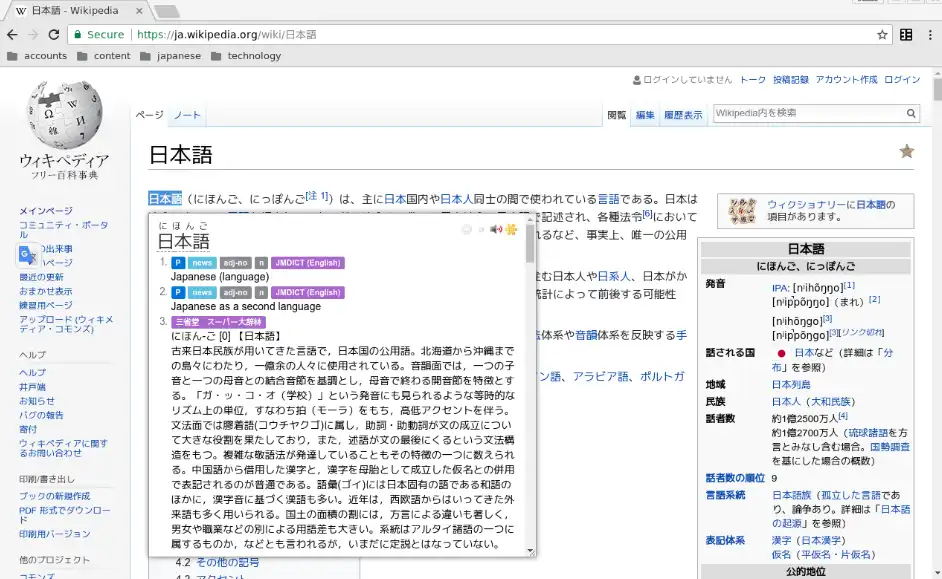
Task: Click the 言語系統 infobox label link
Action: click(726, 495)
